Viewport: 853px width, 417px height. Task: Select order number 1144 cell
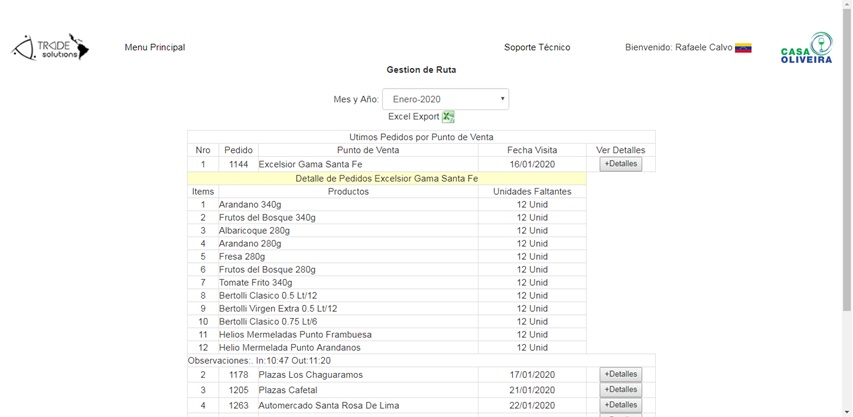coord(238,164)
